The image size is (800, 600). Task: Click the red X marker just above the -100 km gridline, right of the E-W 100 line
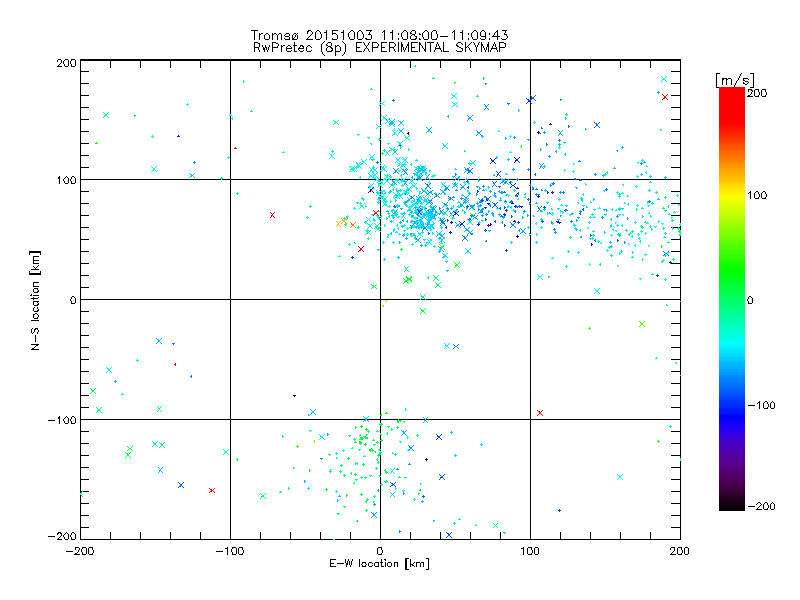click(540, 413)
